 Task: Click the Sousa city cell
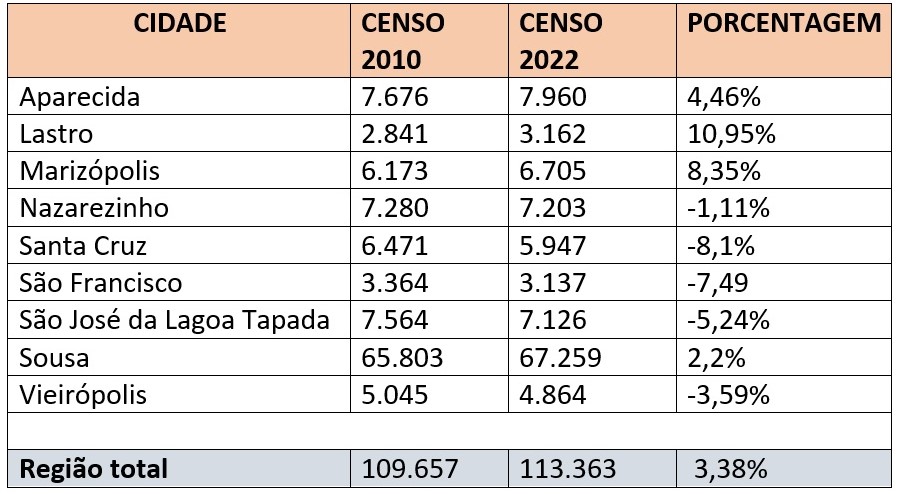(54, 357)
